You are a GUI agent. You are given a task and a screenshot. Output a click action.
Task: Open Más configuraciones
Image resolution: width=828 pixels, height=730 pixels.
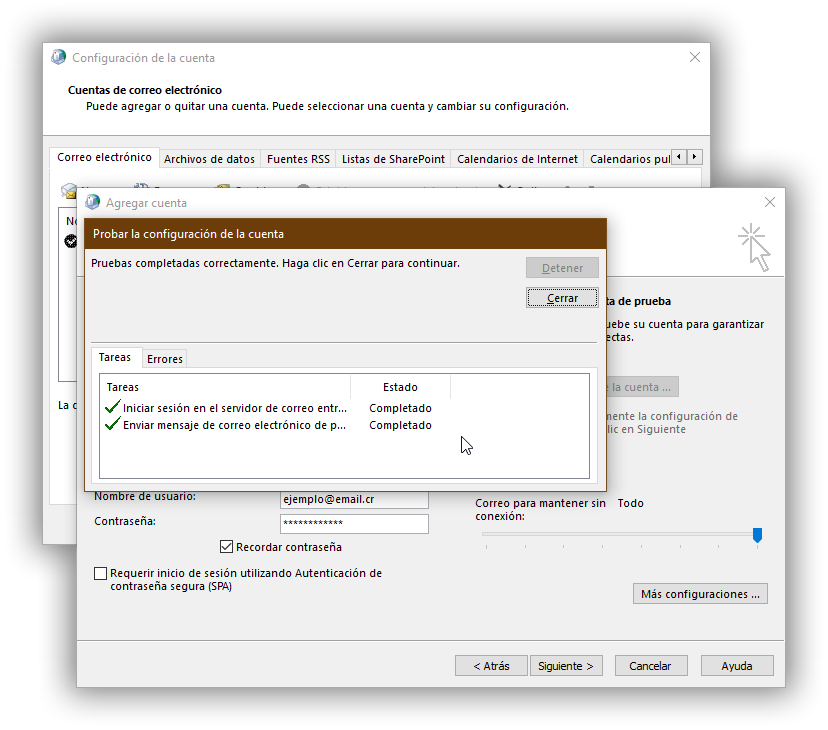pyautogui.click(x=699, y=593)
